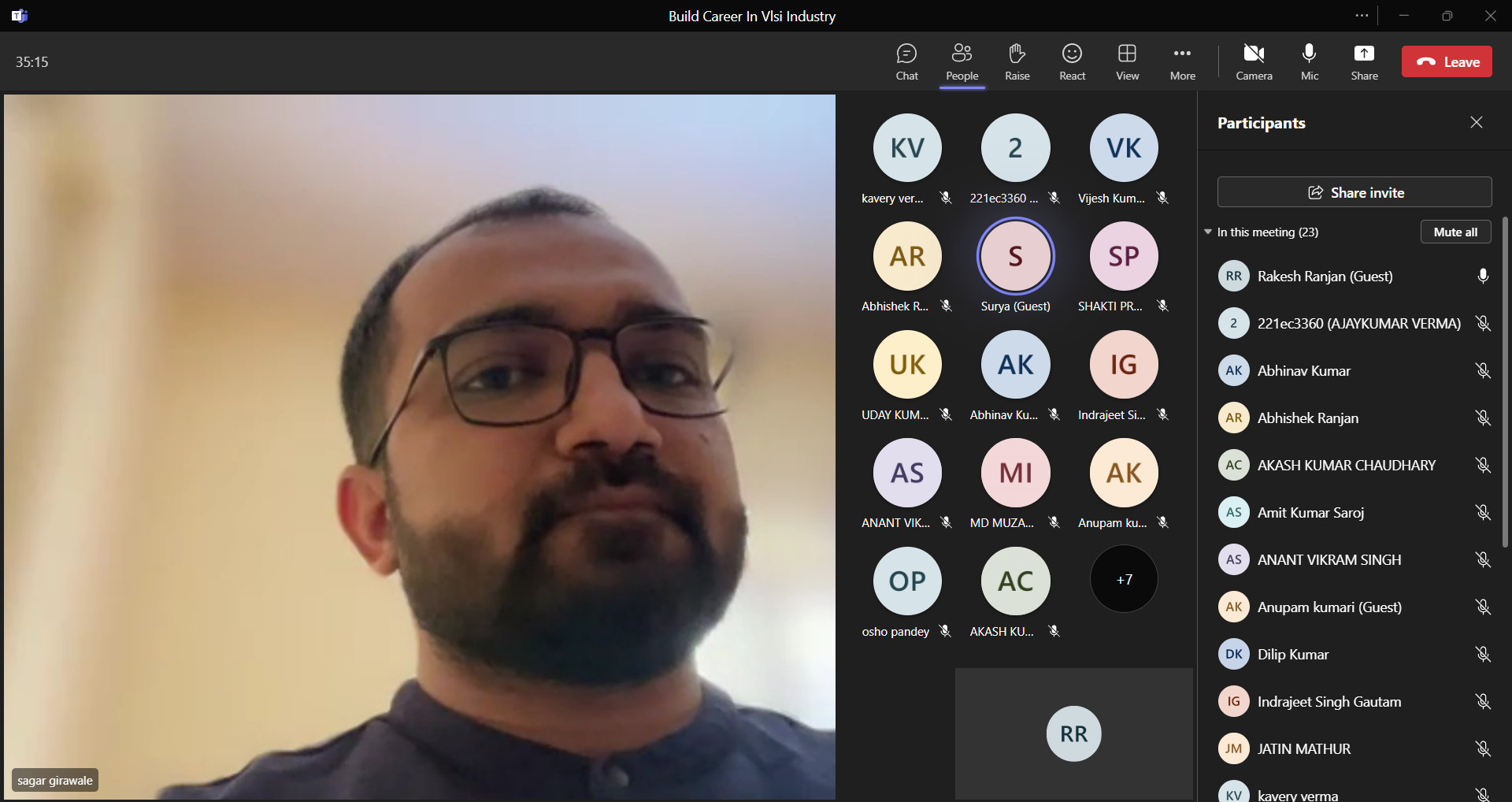Open the View layout options
This screenshot has height=802, width=1512.
1127,62
